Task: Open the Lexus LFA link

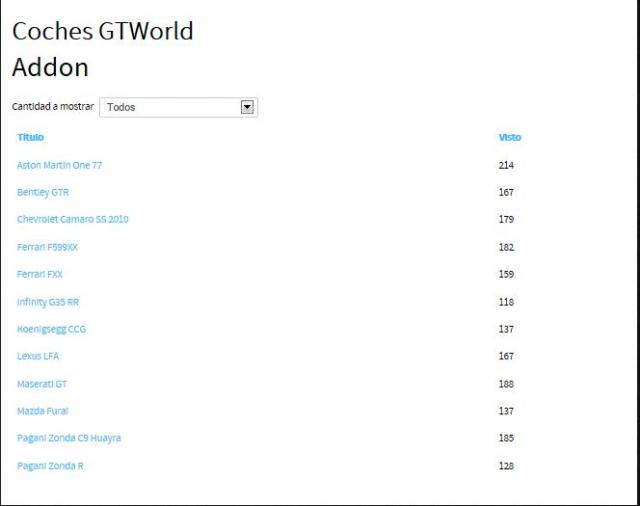Action: [38, 356]
